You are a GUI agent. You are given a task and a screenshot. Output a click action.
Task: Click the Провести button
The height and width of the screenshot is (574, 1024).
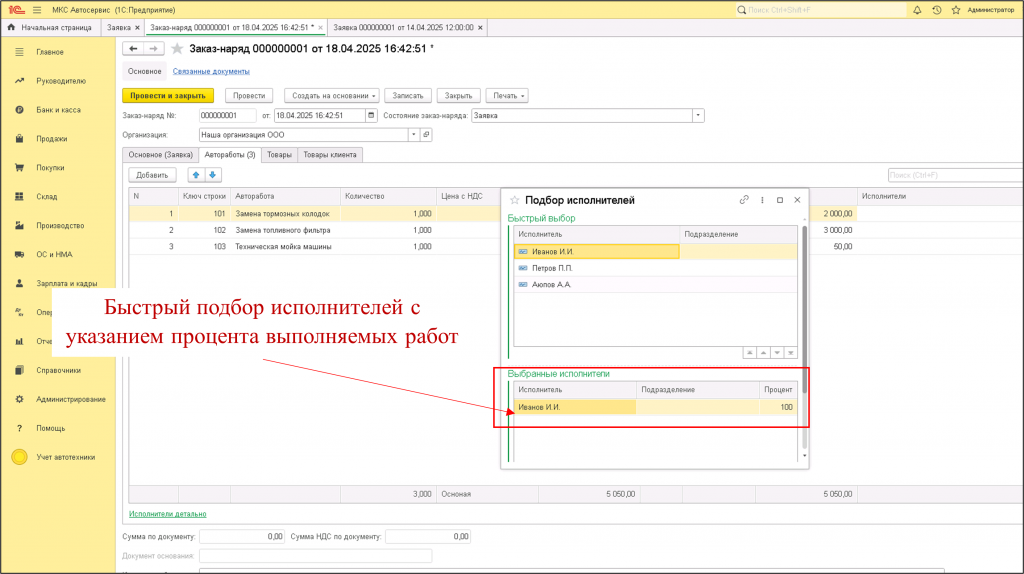pyautogui.click(x=249, y=95)
